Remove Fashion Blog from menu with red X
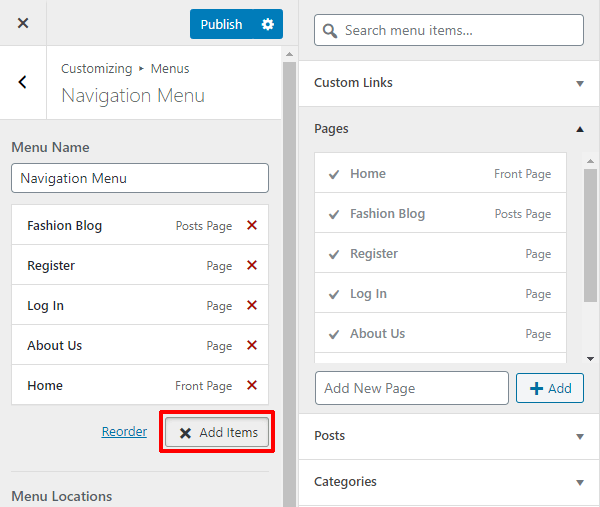The height and width of the screenshot is (507, 600). click(x=252, y=226)
